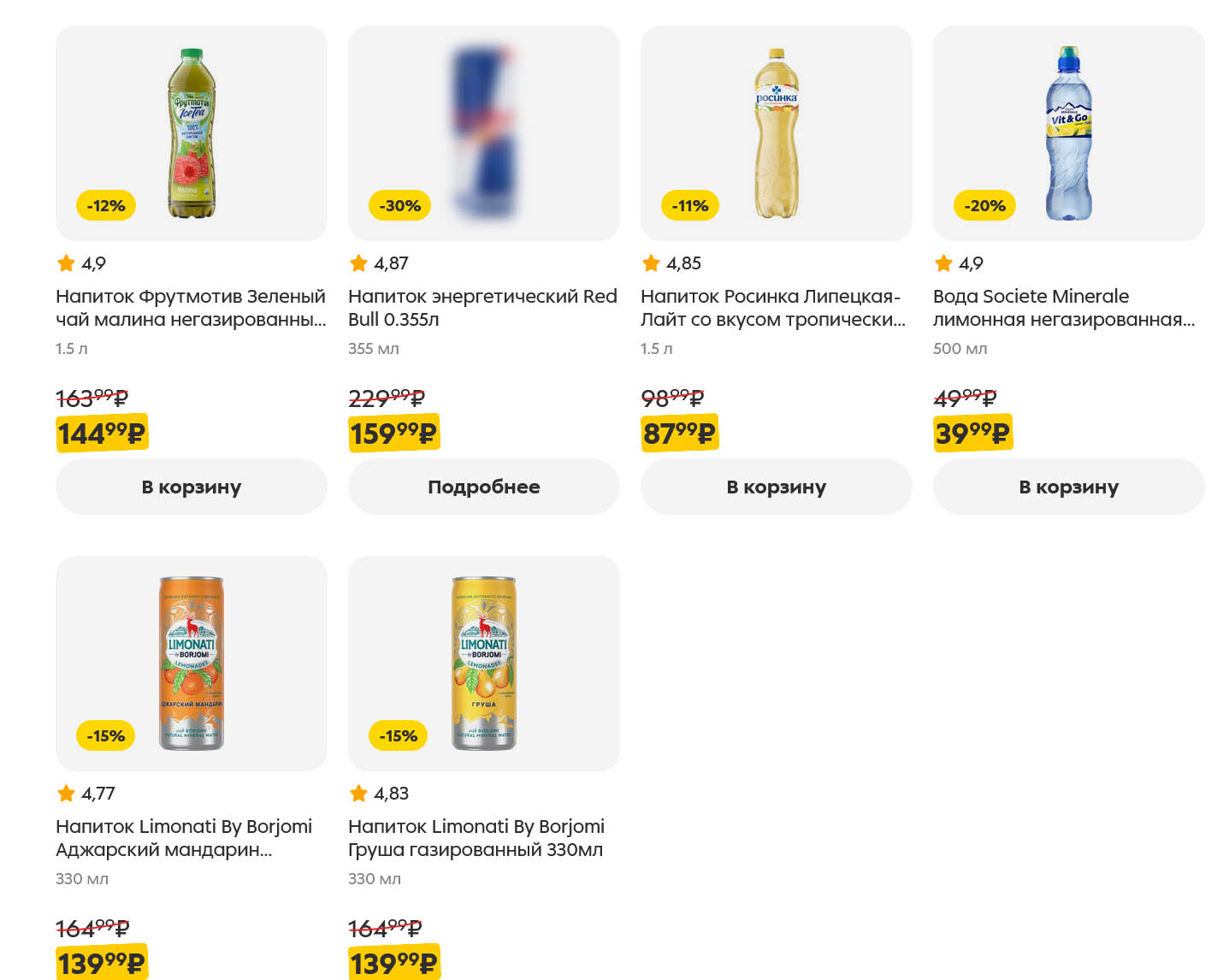
Task: Click rating star beside 4,77
Action: coord(66,794)
